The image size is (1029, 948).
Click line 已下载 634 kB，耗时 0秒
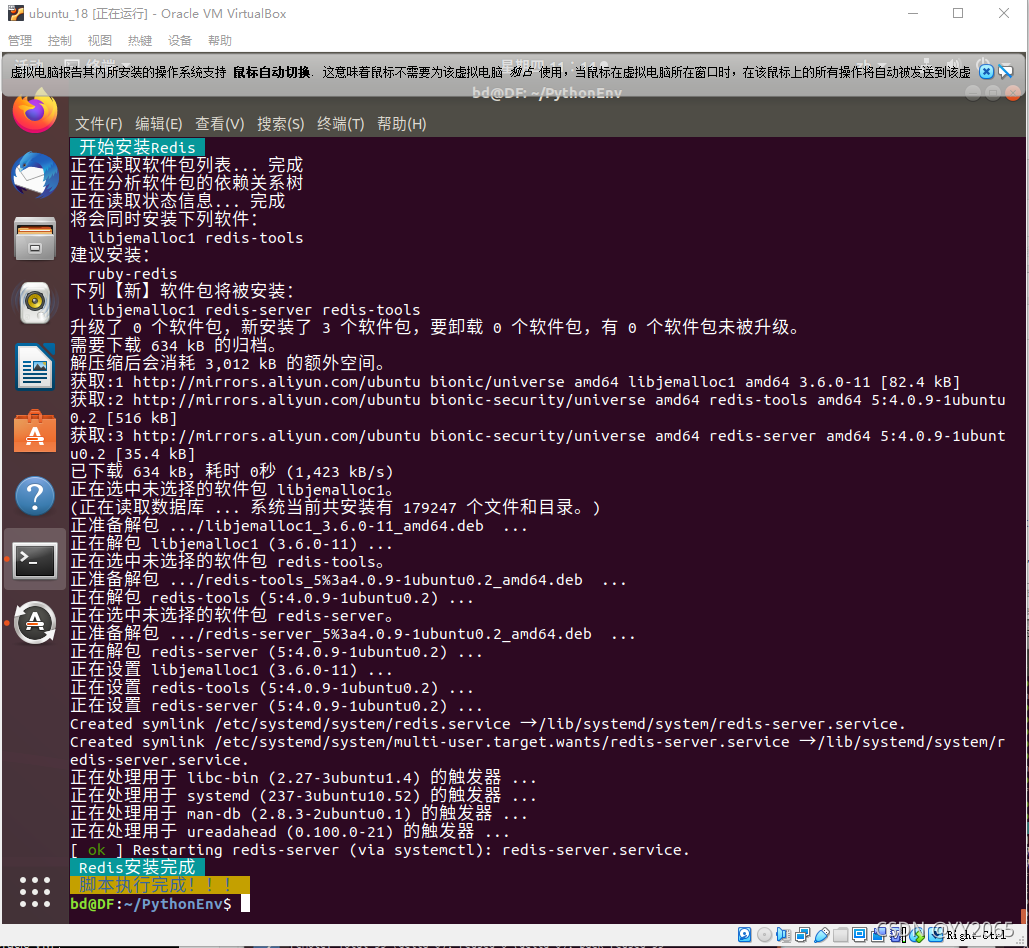[x=231, y=471]
